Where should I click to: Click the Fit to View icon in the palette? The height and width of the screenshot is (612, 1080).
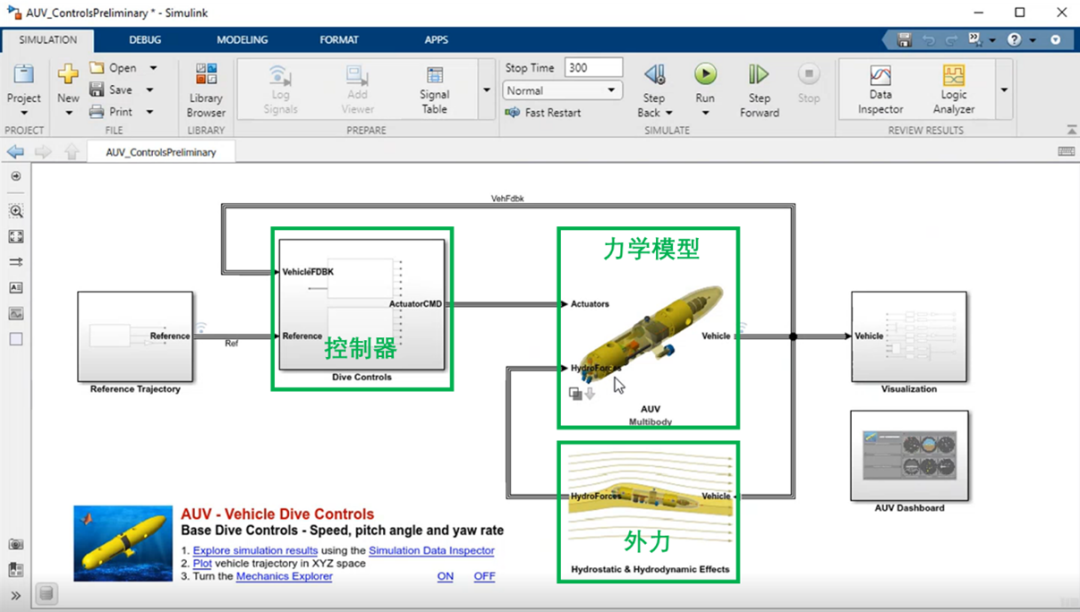tap(16, 237)
